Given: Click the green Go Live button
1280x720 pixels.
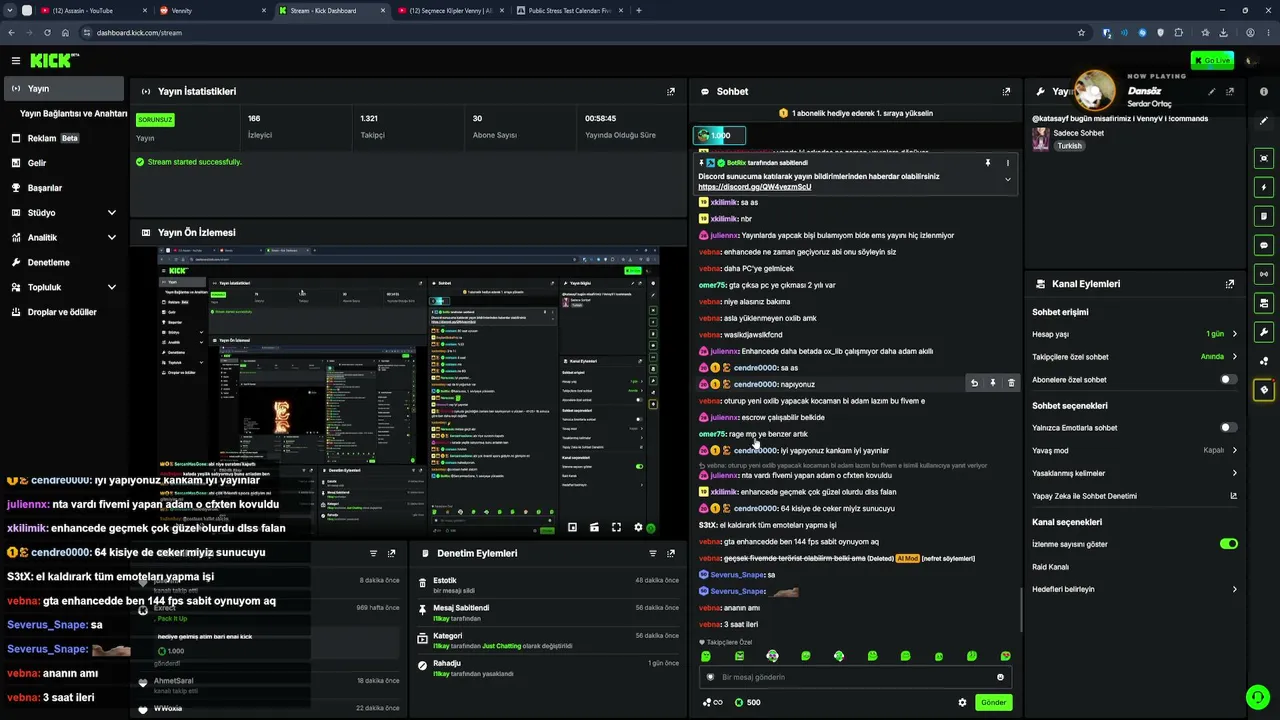Looking at the screenshot, I should (1212, 61).
